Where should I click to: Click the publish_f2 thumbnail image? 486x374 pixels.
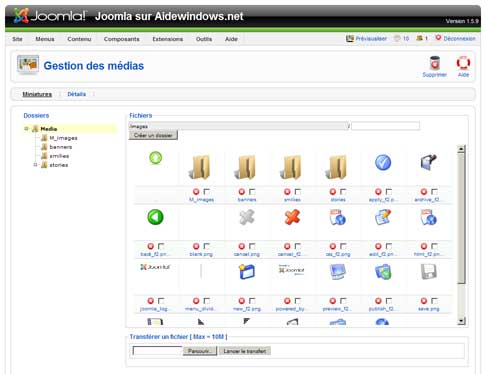point(383,272)
